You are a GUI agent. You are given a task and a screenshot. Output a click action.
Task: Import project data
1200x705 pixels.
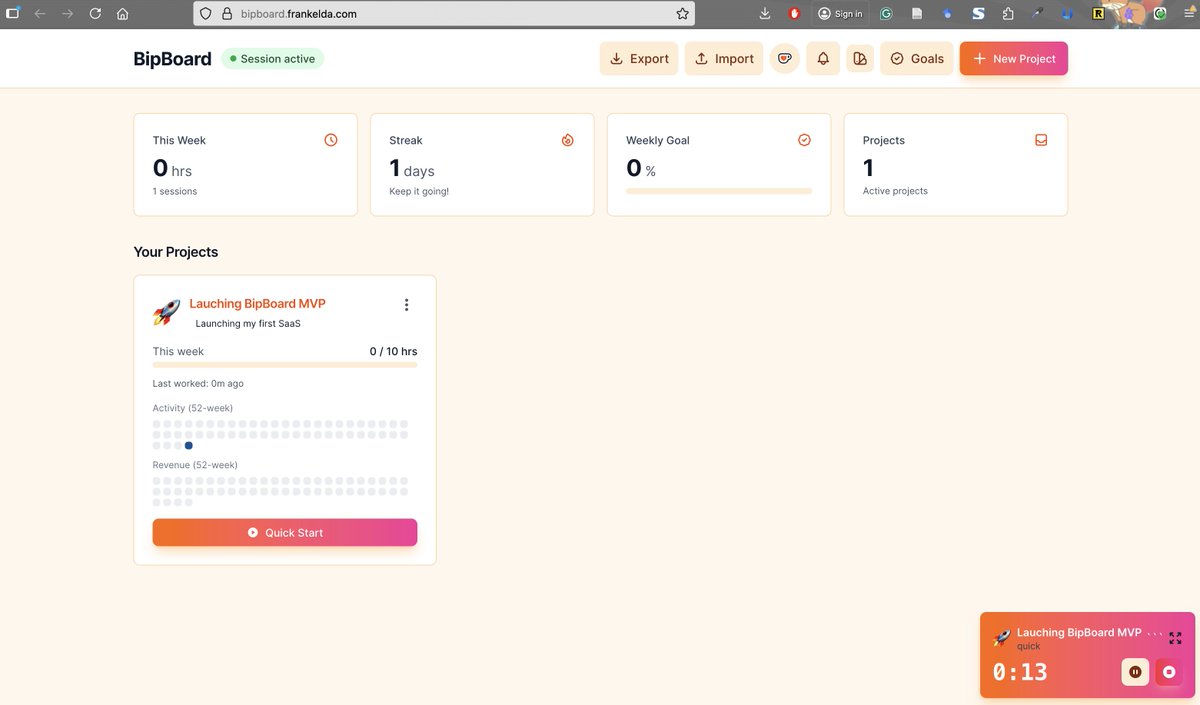coord(724,59)
